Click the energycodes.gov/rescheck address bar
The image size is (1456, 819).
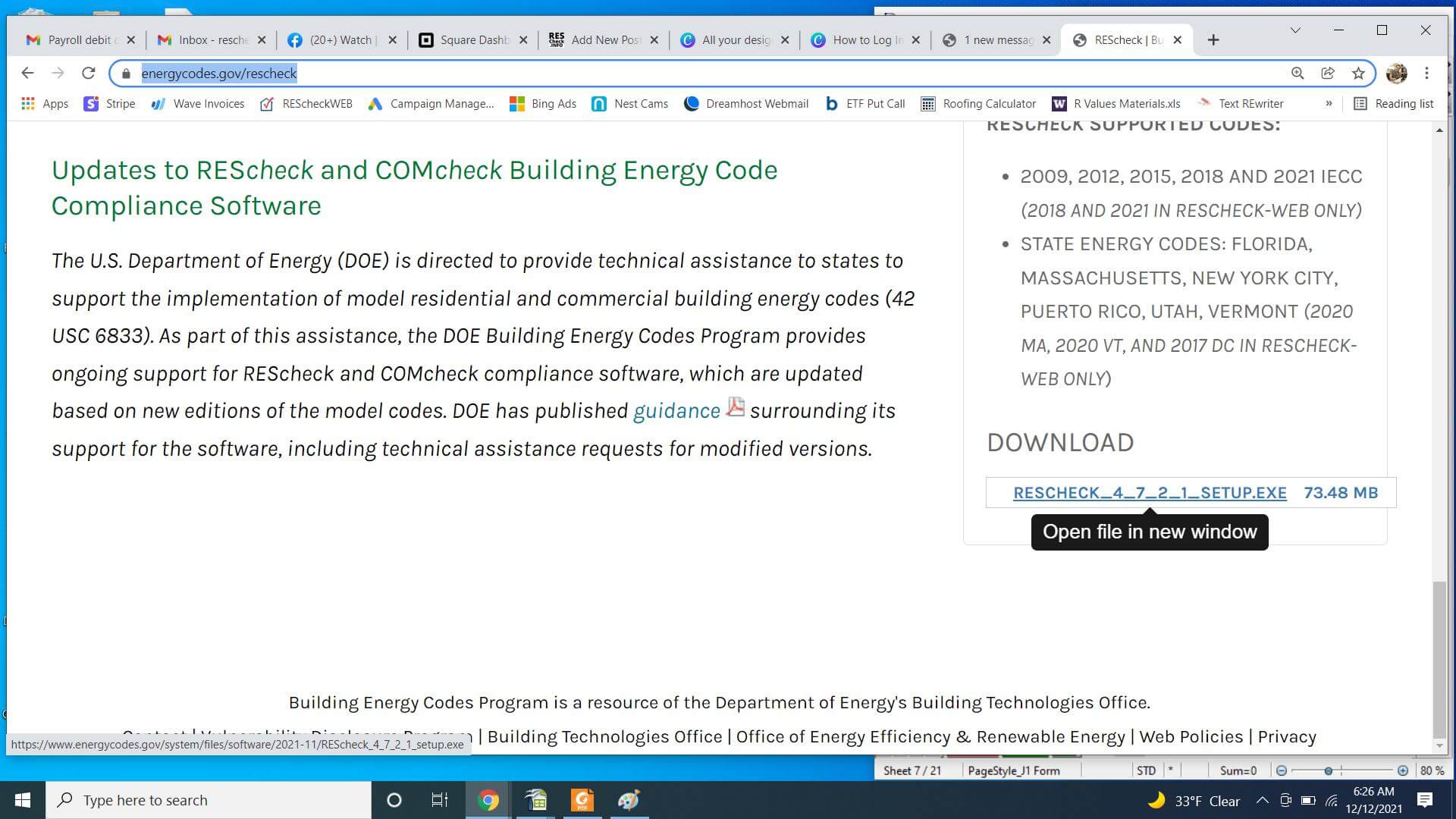tap(219, 73)
